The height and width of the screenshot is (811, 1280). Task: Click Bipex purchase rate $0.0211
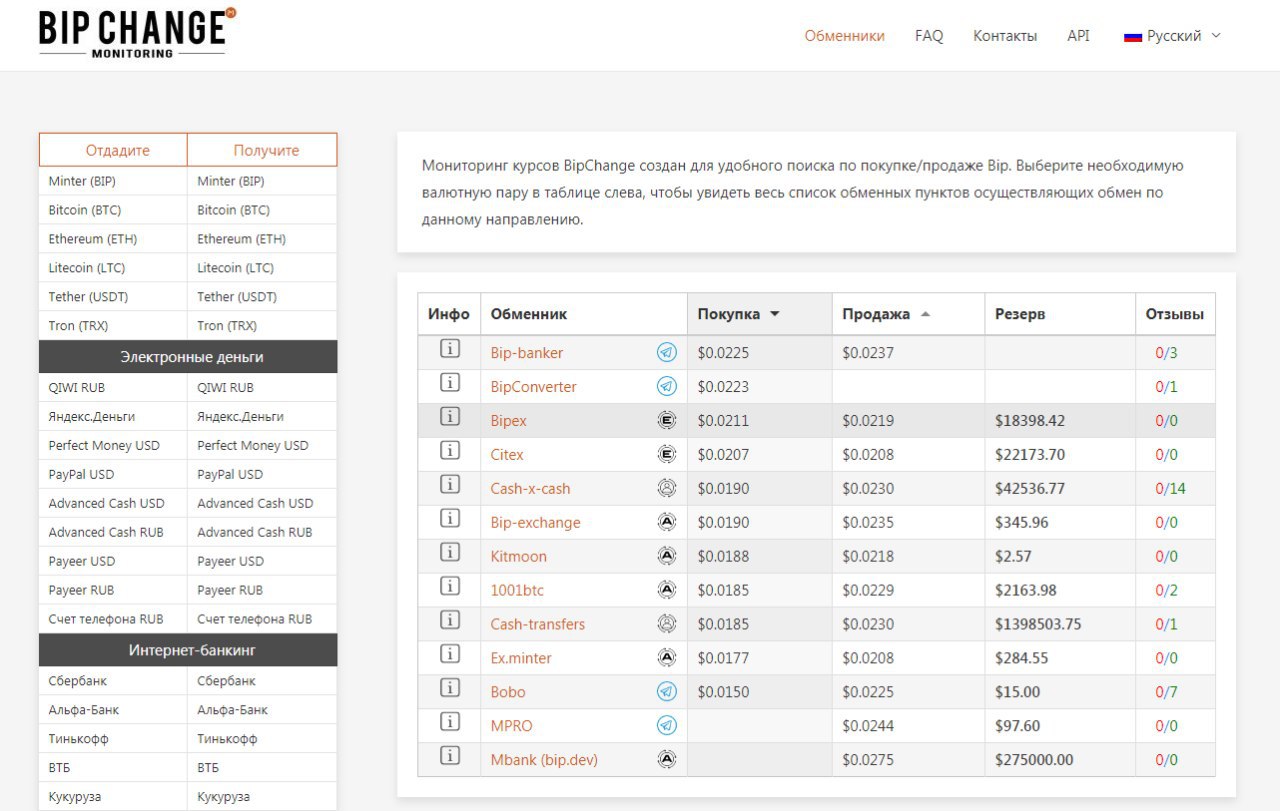tap(723, 420)
